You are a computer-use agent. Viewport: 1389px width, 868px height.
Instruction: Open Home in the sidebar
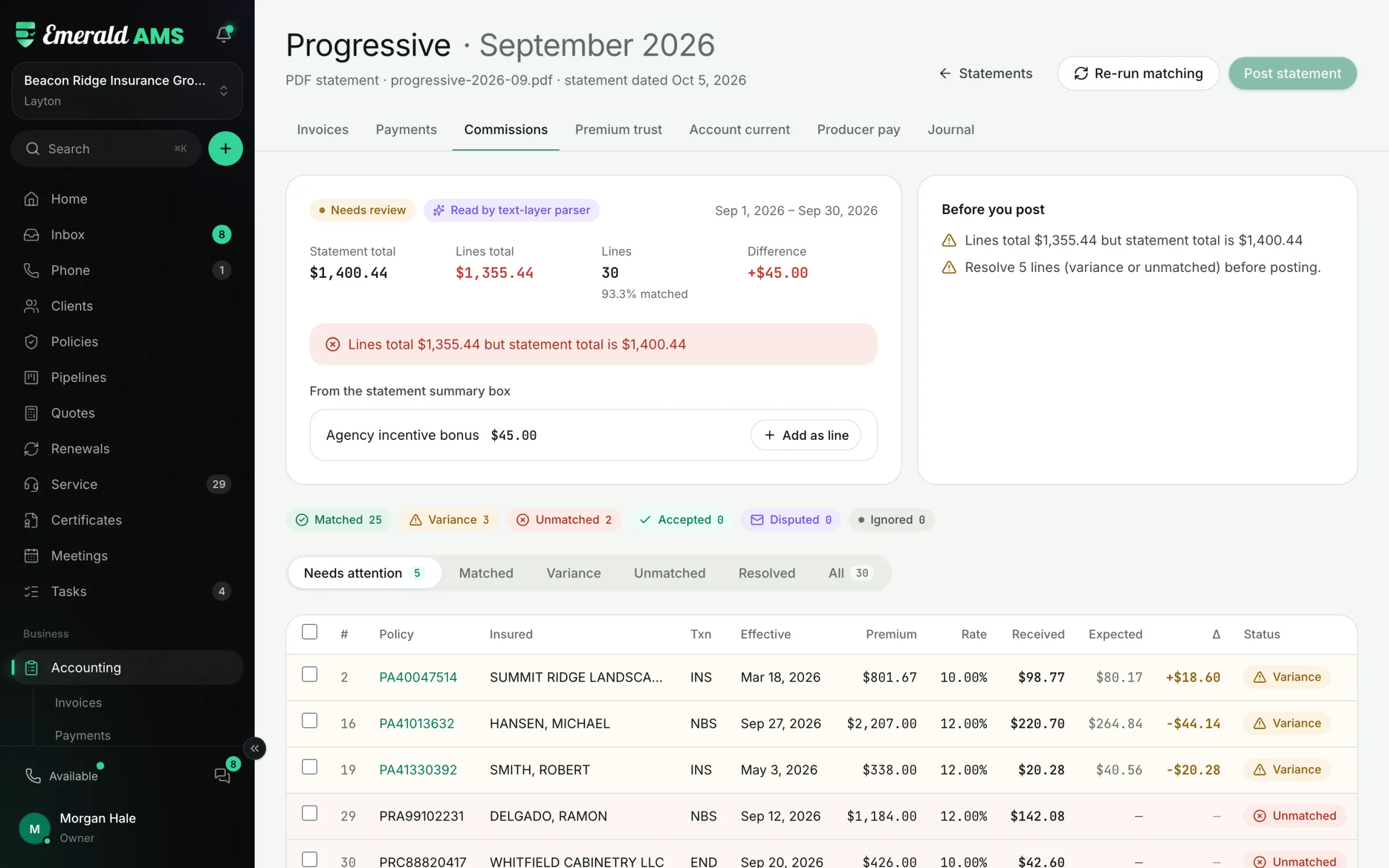pos(127,198)
